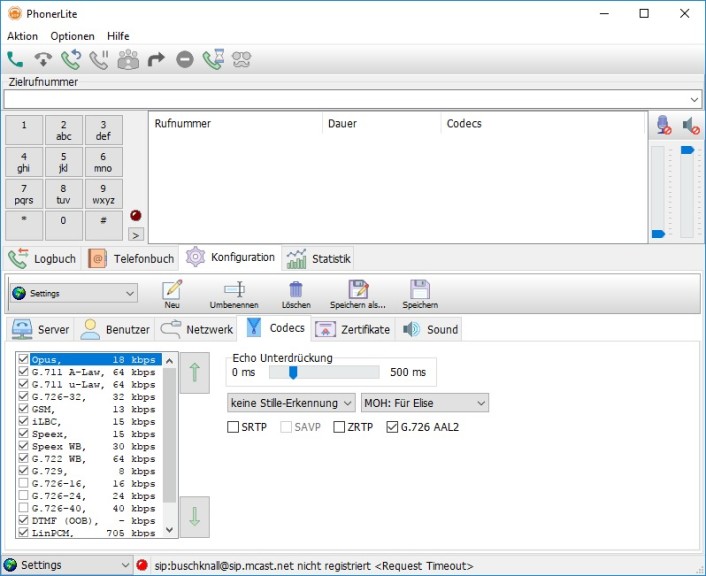Open the Optionen menu

[72, 36]
